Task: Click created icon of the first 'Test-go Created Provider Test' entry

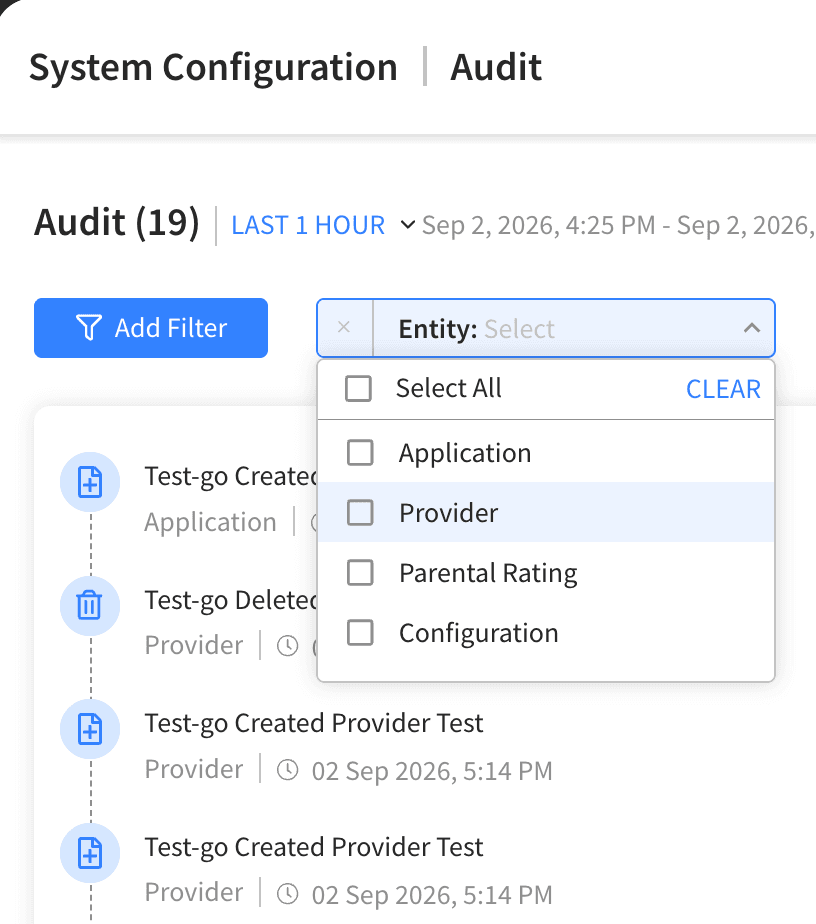Action: point(90,730)
